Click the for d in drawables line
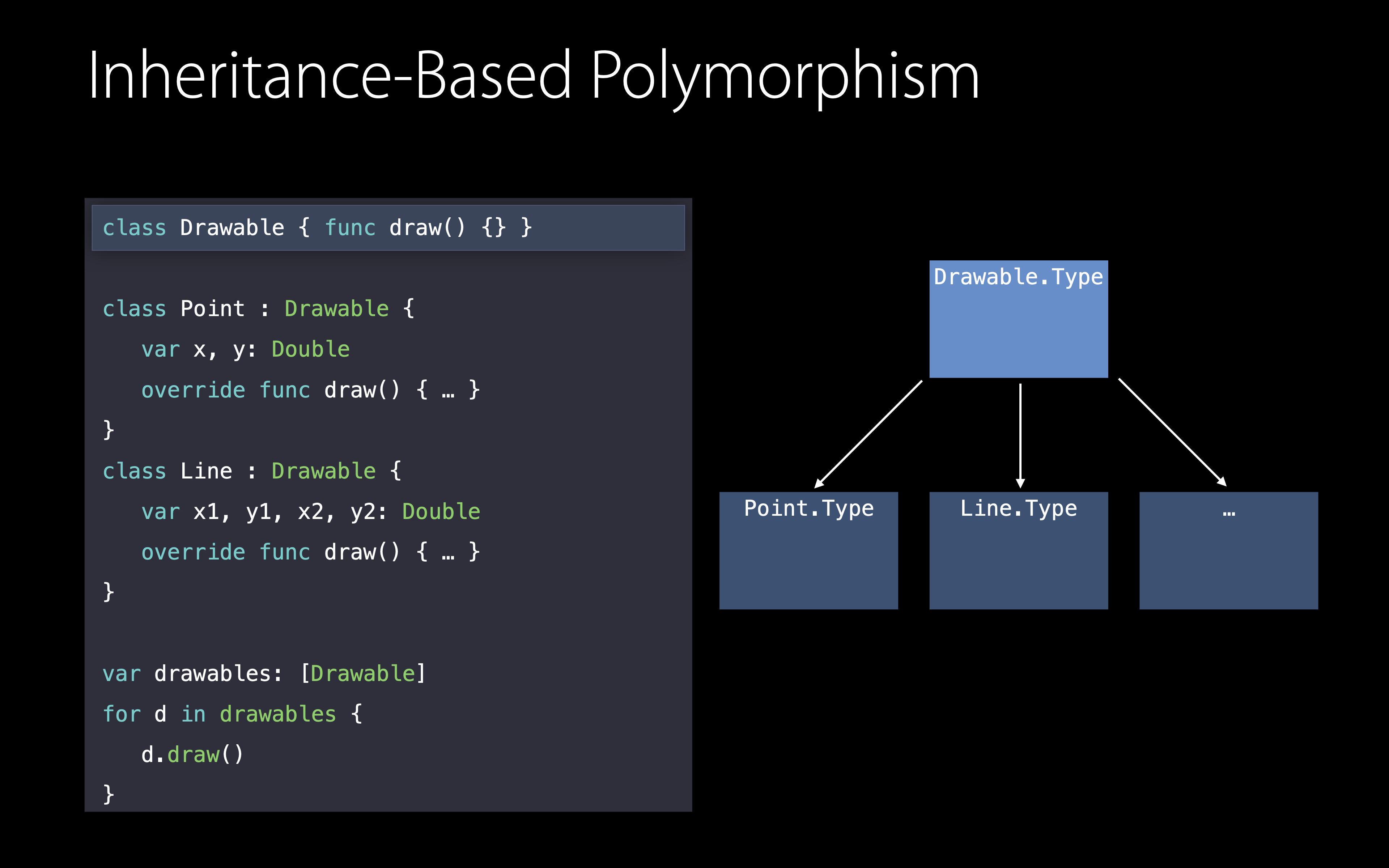The image size is (1389, 868). tap(232, 714)
